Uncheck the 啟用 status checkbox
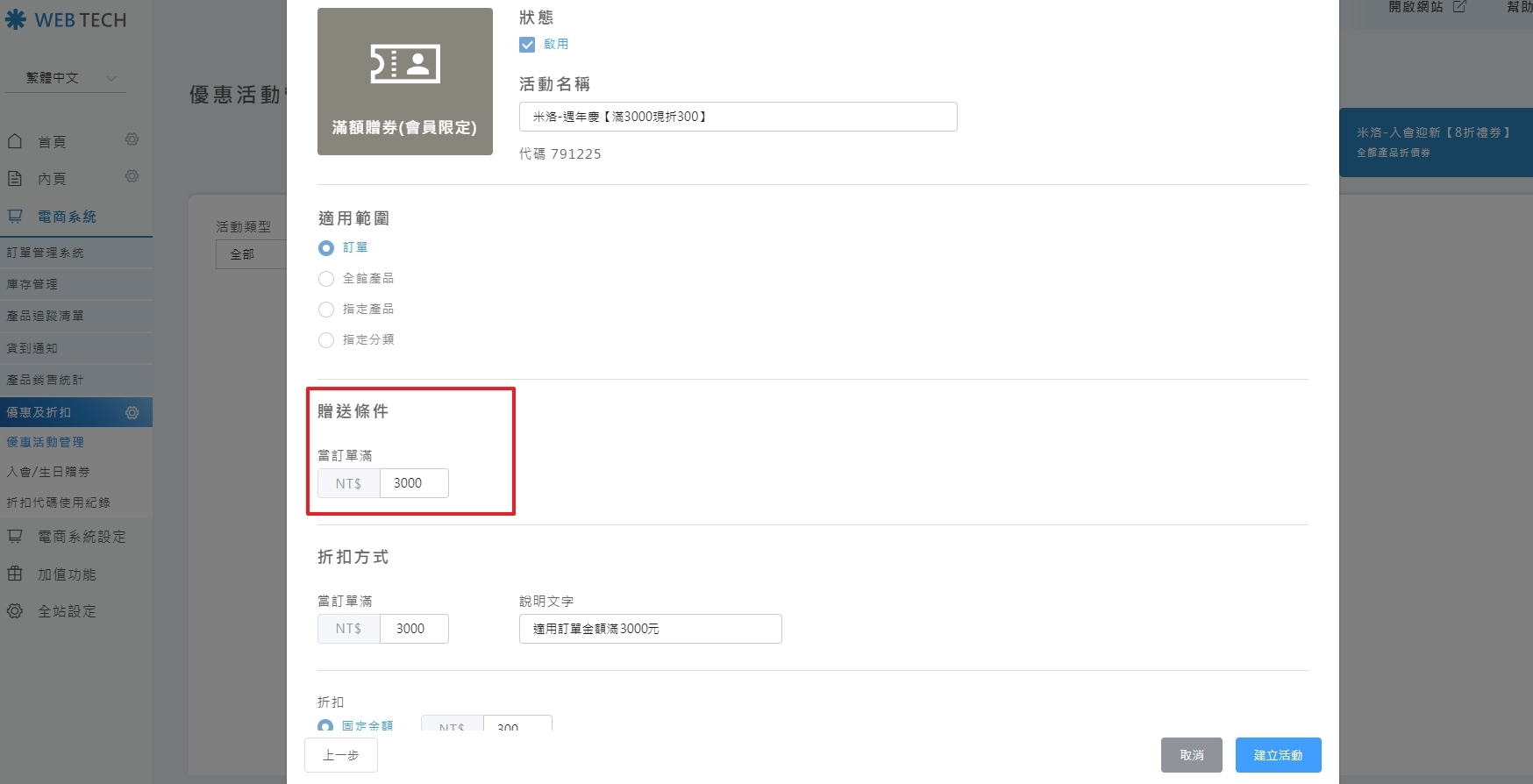This screenshot has height=784, width=1533. [527, 45]
